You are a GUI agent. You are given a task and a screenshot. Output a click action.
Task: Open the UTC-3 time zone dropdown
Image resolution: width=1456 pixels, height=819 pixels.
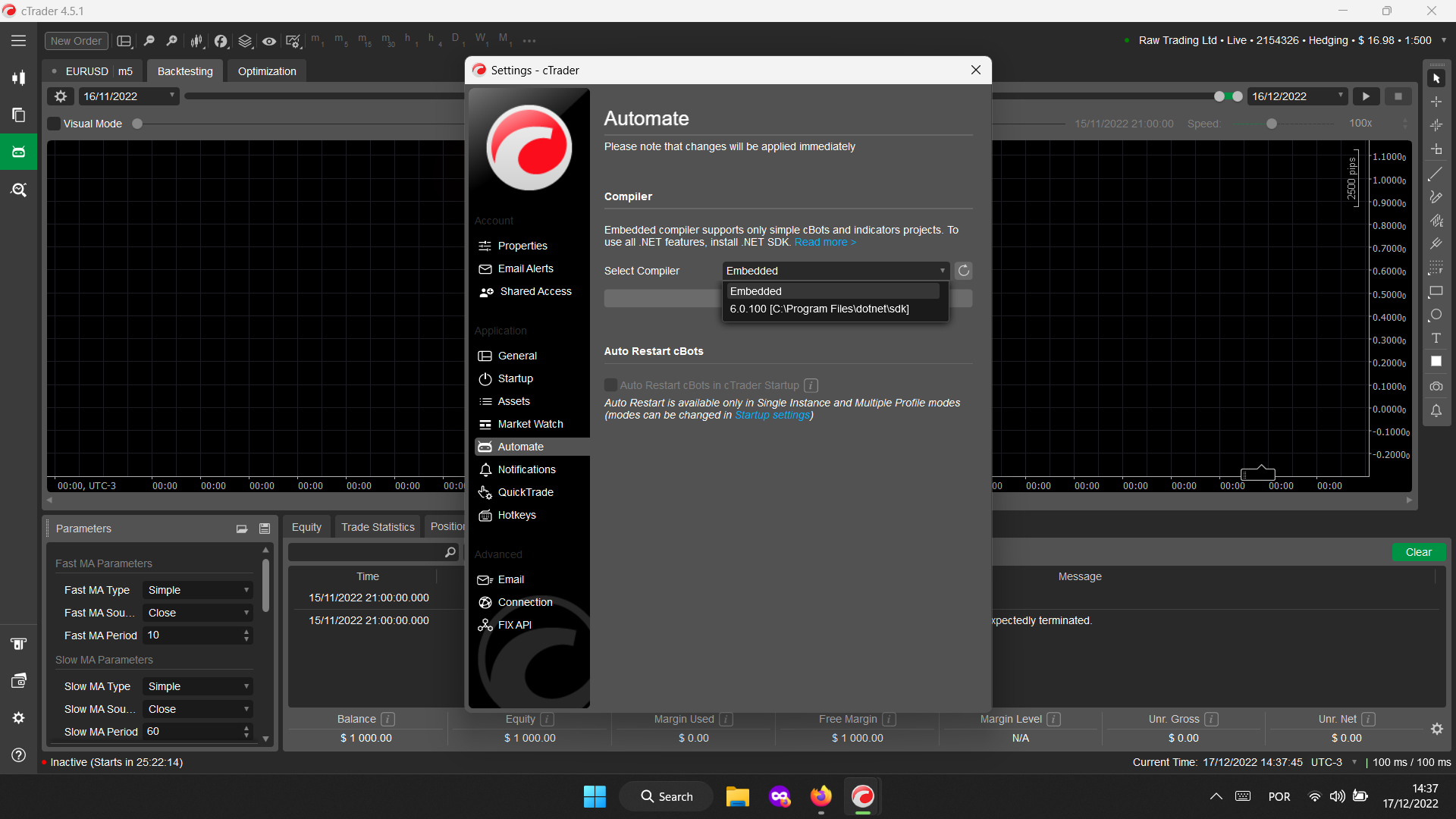(1354, 762)
